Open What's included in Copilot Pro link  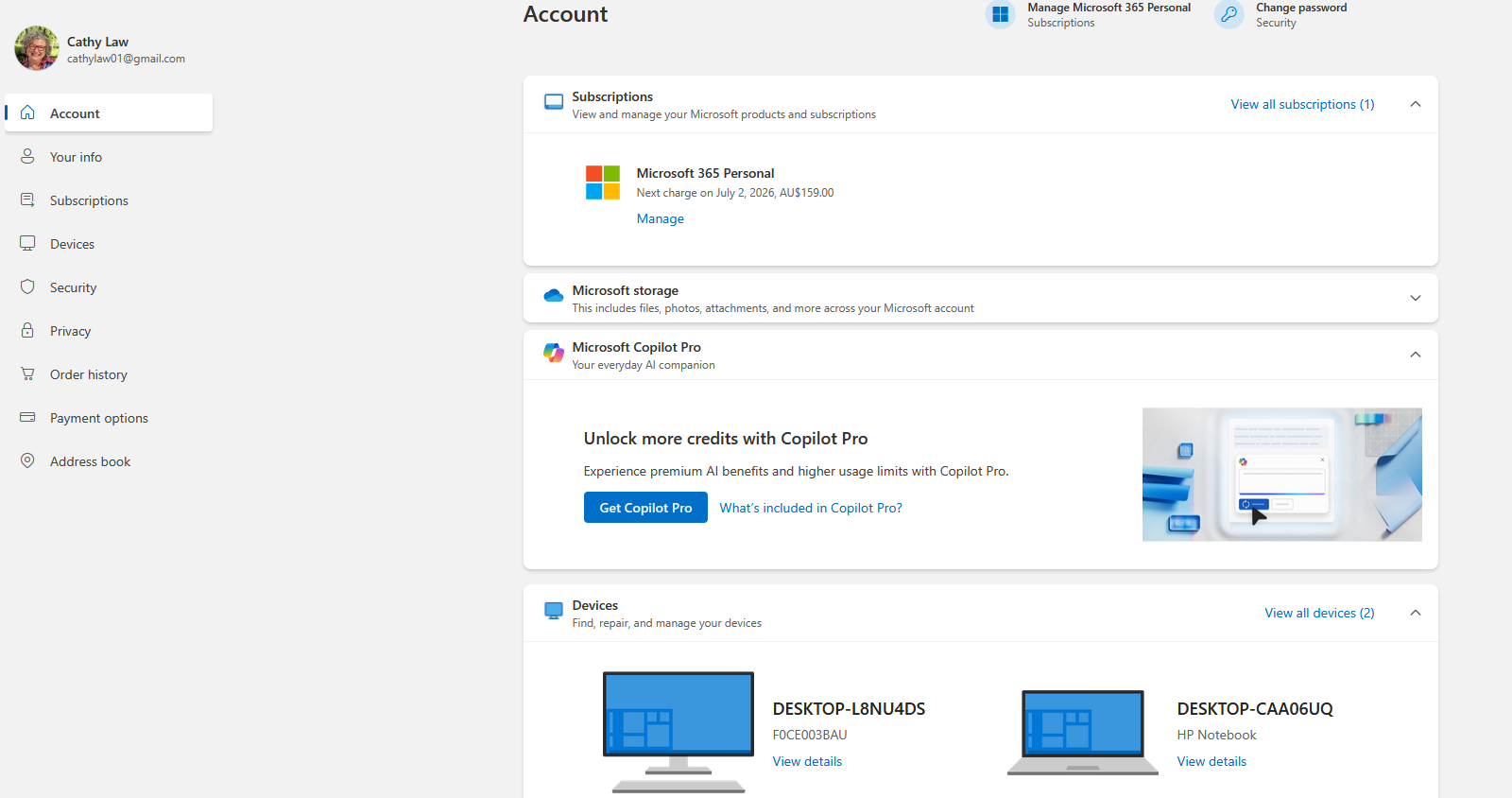811,508
